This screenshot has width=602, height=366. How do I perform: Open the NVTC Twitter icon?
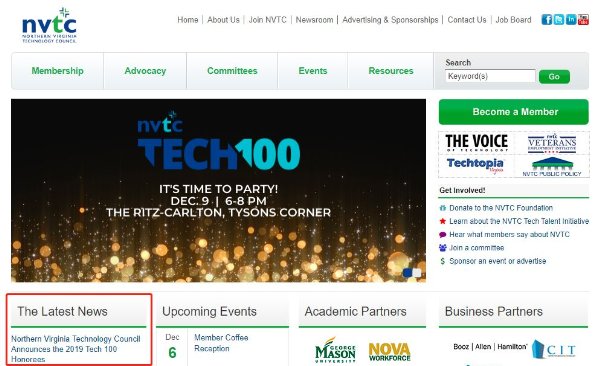[x=559, y=20]
